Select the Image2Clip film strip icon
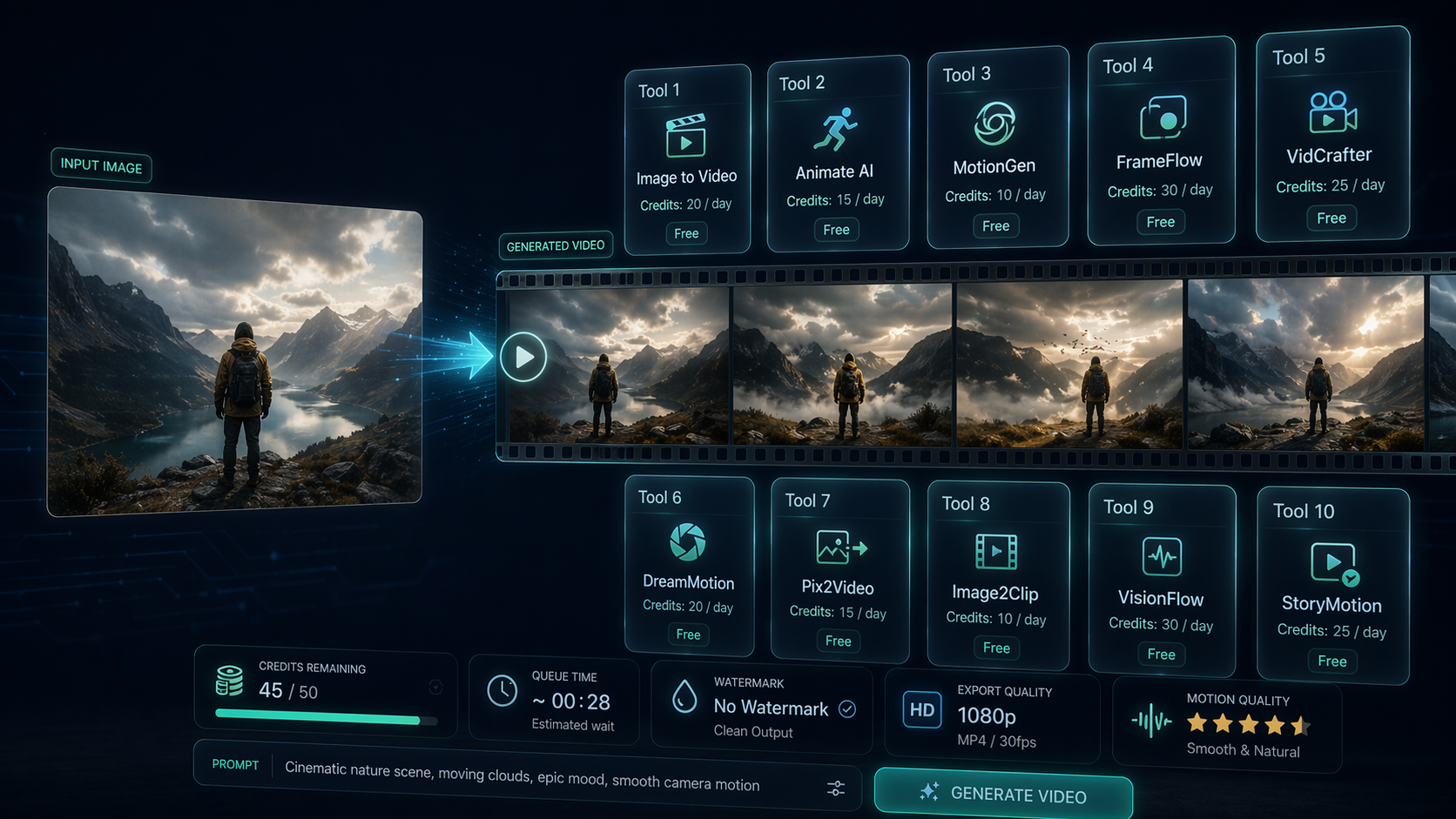The image size is (1456, 819). 996,551
